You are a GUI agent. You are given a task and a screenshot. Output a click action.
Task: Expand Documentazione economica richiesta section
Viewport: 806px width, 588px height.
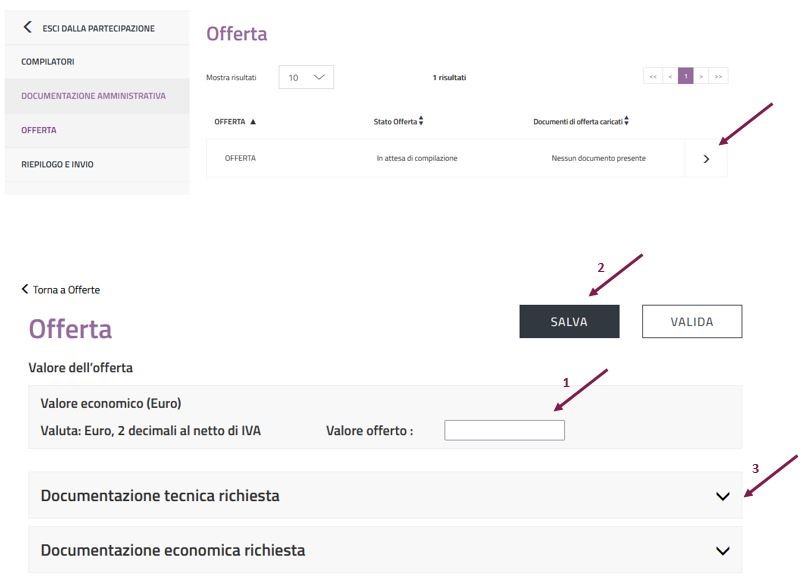723,550
